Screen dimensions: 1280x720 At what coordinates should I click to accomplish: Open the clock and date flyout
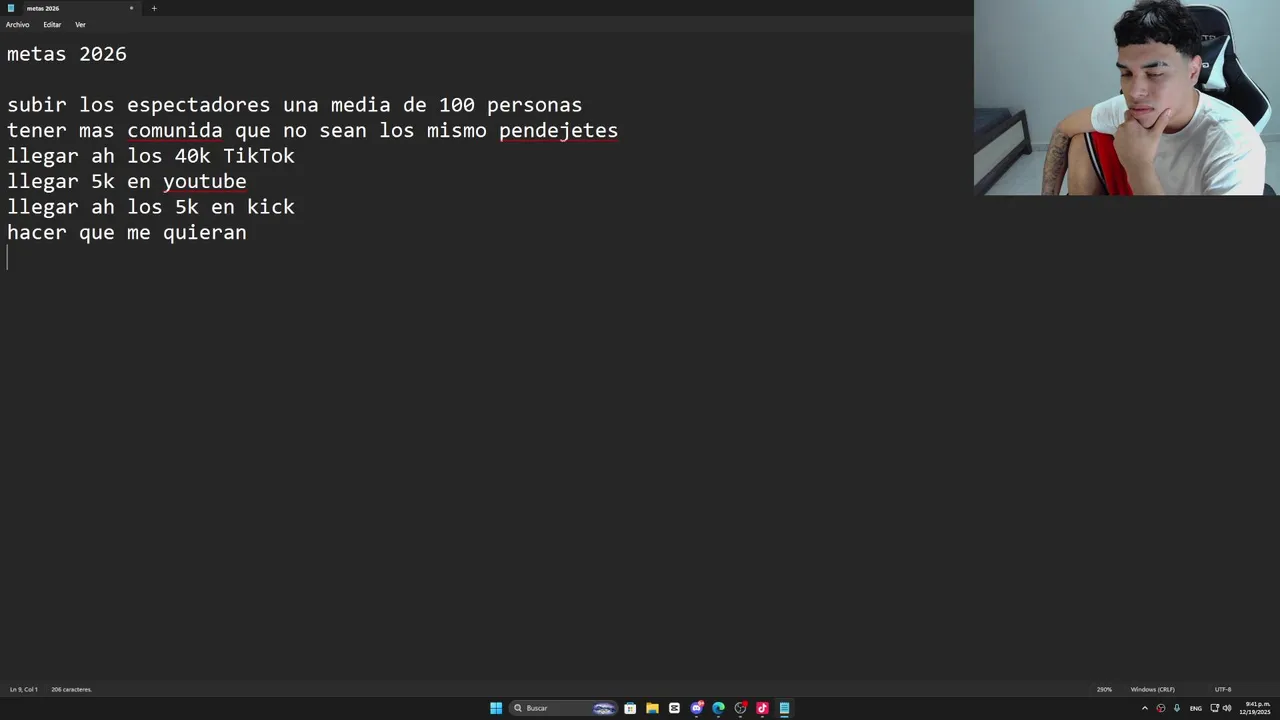coord(1255,708)
